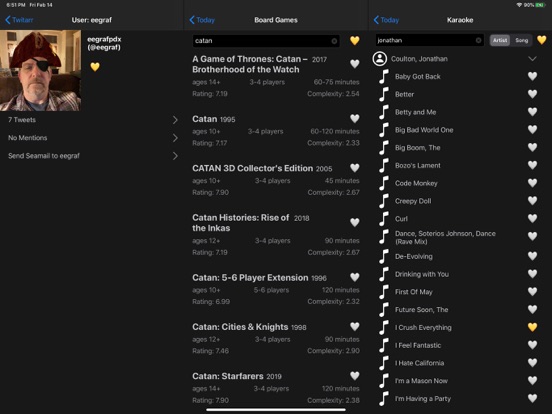Tap music note icon beside I'm a Mason Now
The width and height of the screenshot is (552, 414).
pyautogui.click(x=384, y=381)
